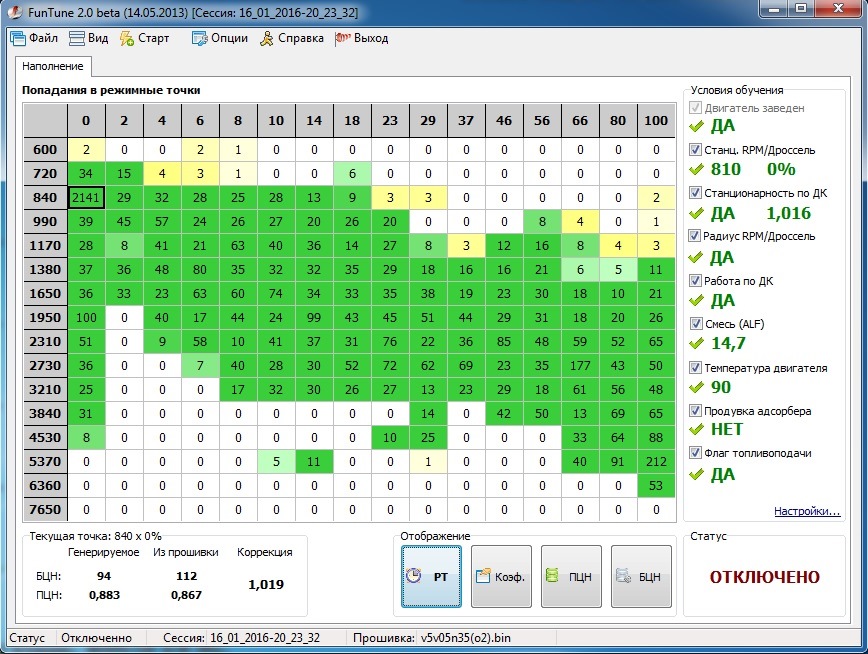Click the green checkmark beside НЕТ
868x654 pixels.
pyautogui.click(x=696, y=429)
